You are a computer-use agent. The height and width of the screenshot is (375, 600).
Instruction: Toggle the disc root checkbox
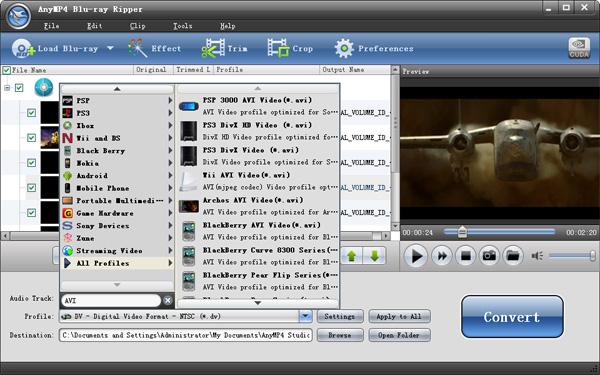click(x=19, y=88)
